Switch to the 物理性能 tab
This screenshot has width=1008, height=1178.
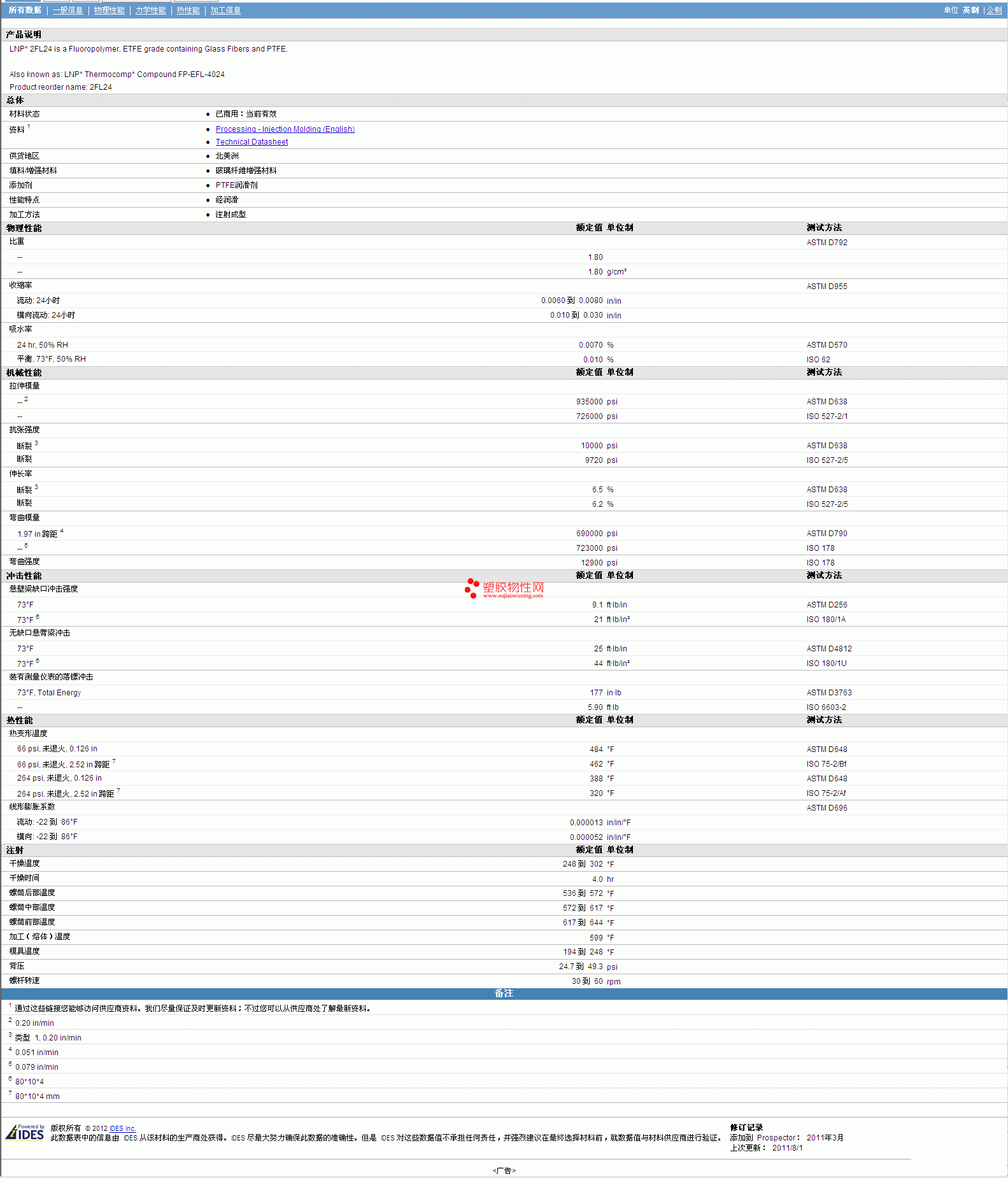[109, 10]
